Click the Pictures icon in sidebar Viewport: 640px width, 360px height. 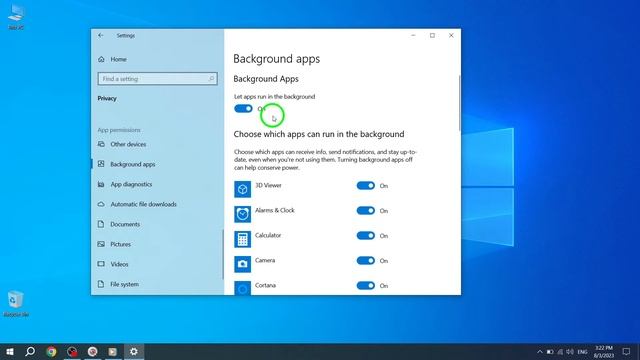pos(101,244)
